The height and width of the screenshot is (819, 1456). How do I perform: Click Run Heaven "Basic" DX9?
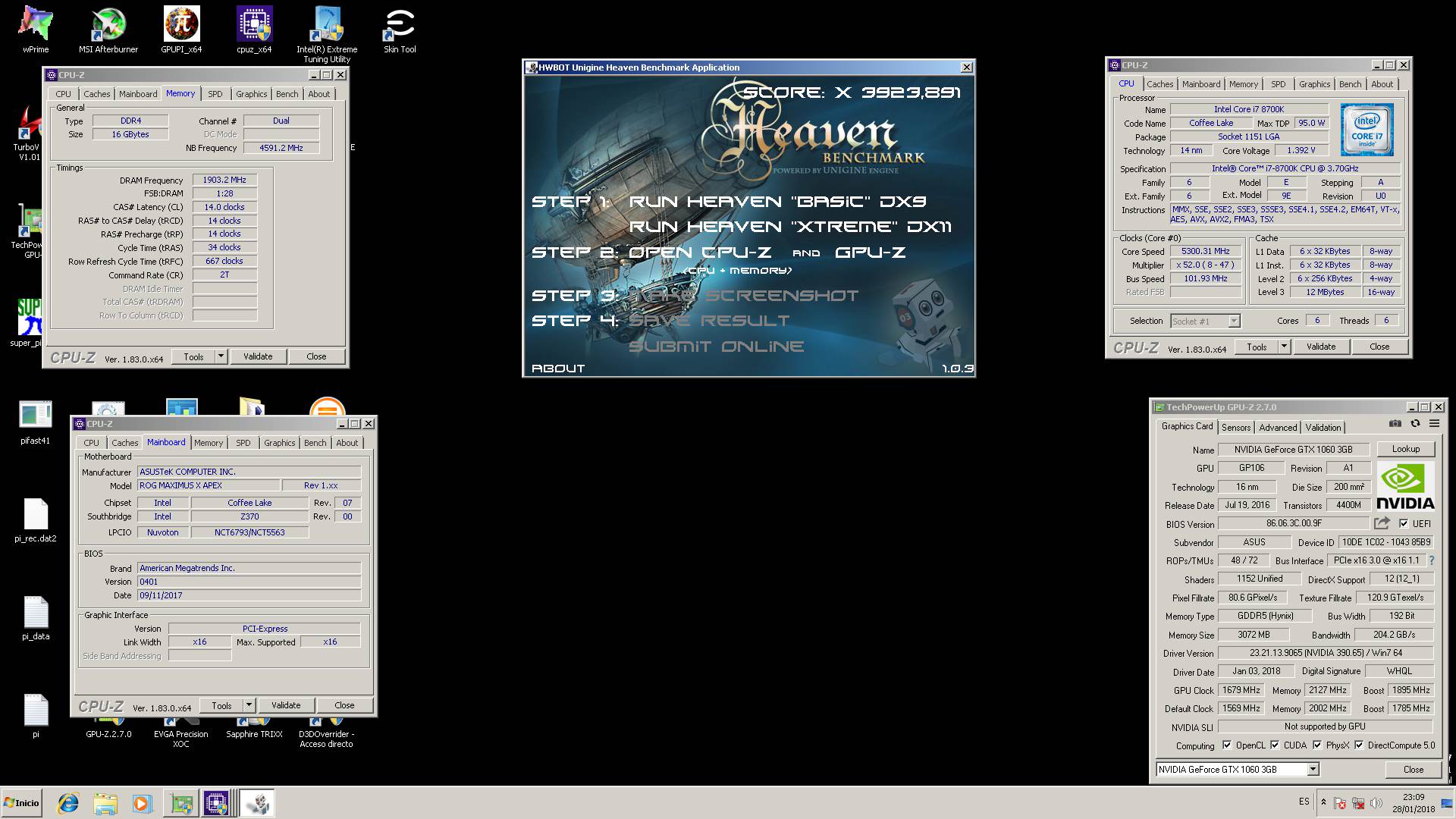pyautogui.click(x=777, y=202)
